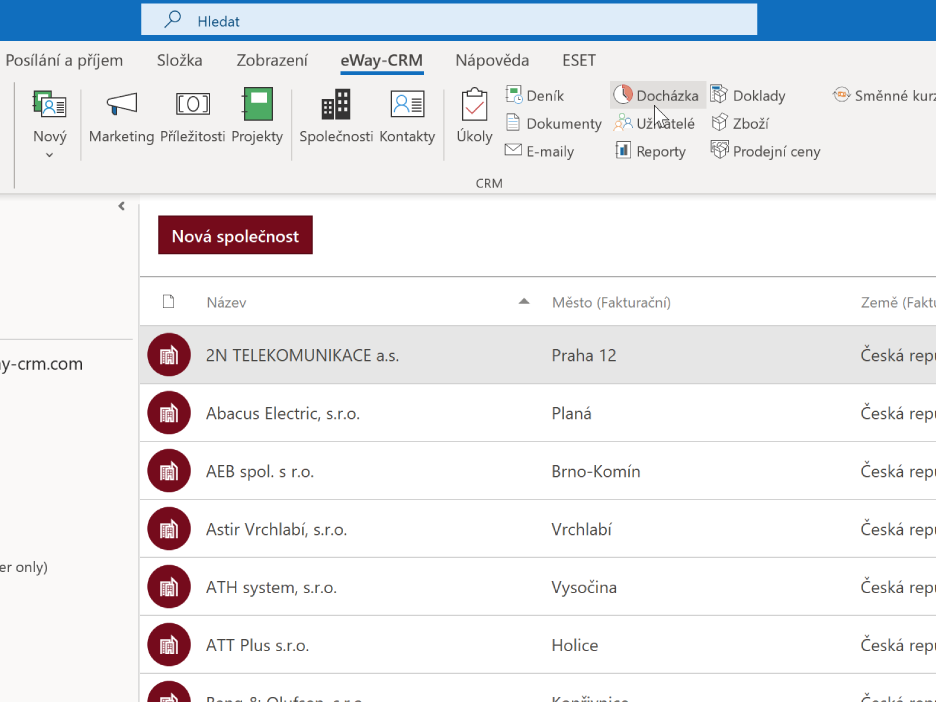The width and height of the screenshot is (936, 702).
Task: Click the Nový item icon
Action: (50, 105)
